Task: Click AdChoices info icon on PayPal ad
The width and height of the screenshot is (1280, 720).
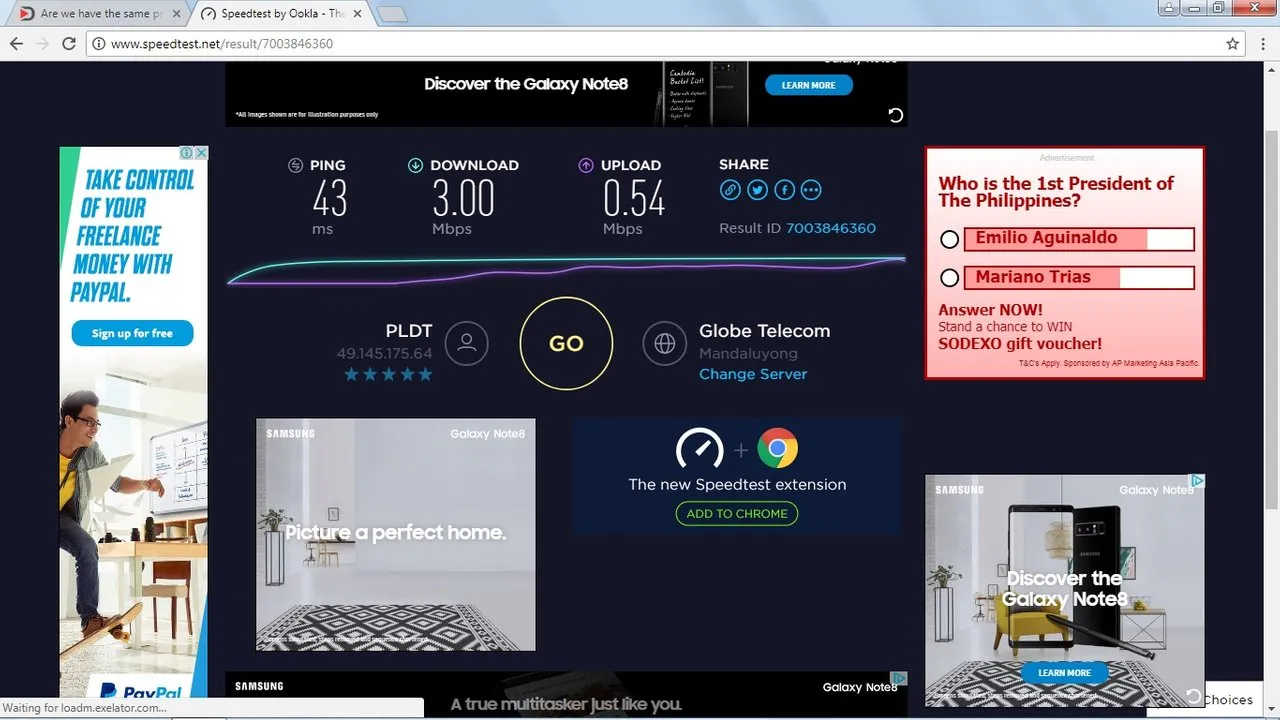Action: point(186,153)
